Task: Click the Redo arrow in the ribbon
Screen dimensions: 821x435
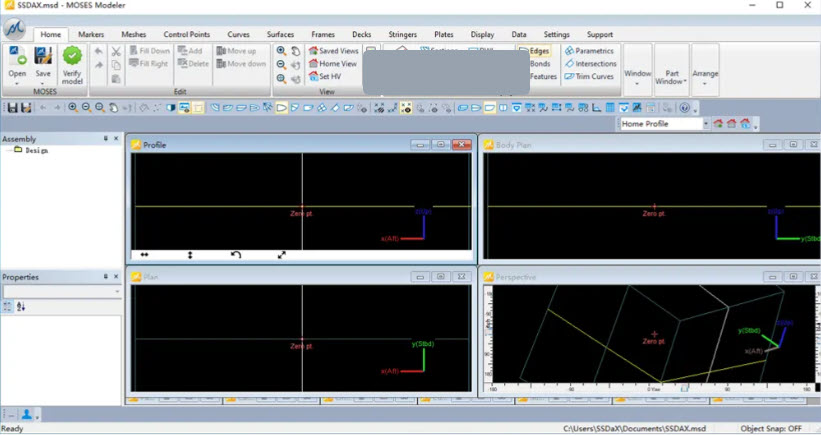Action: pos(98,65)
